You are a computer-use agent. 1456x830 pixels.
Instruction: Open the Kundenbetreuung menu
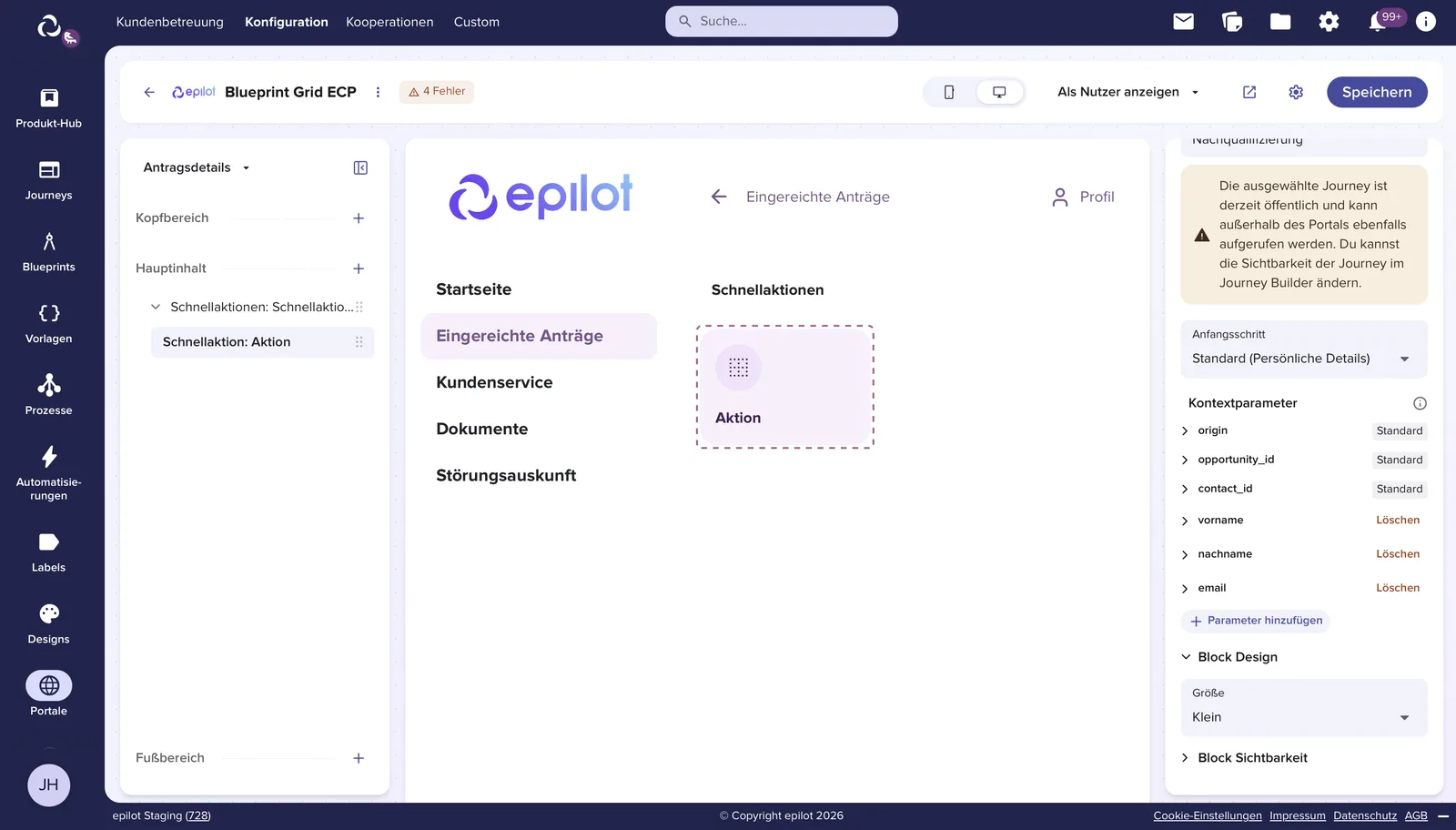pyautogui.click(x=170, y=22)
